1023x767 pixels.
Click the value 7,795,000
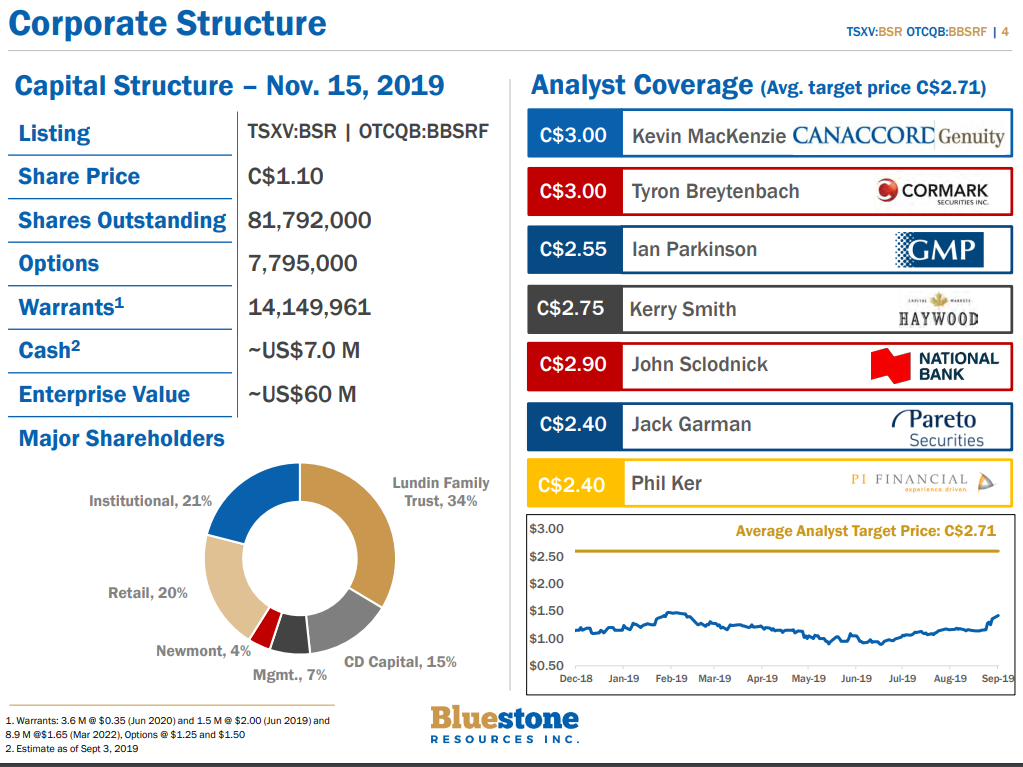point(302,263)
